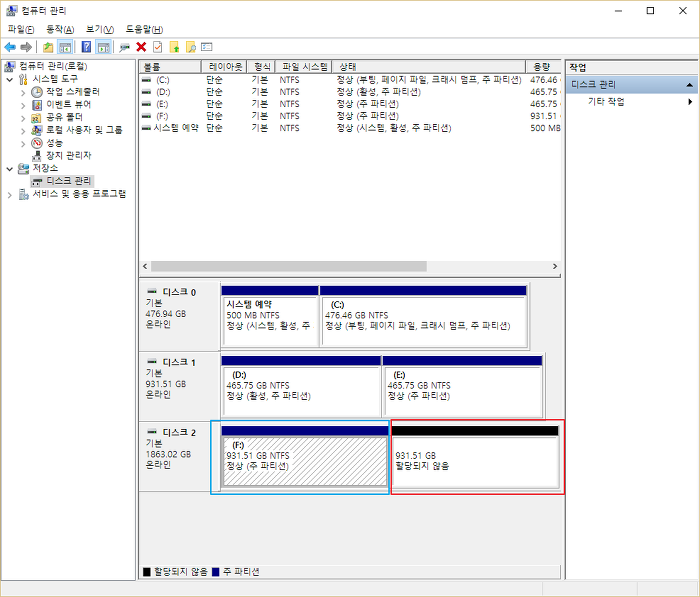
Task: Expand the 이벤트 뷰어 node
Action: (23, 105)
